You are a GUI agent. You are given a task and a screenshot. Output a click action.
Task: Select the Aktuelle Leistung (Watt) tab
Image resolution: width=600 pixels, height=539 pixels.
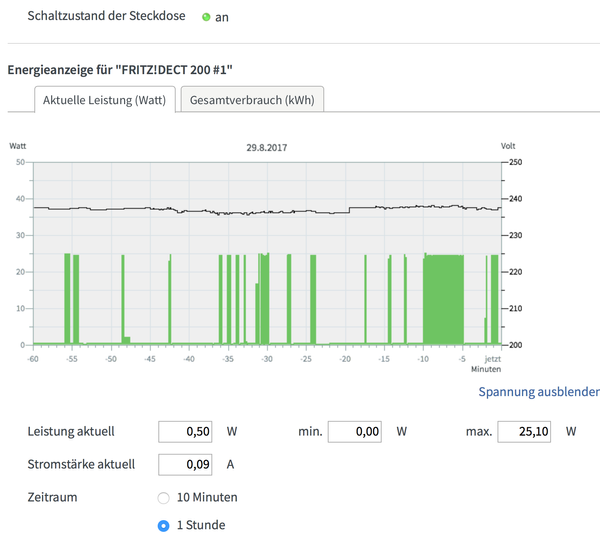click(105, 100)
